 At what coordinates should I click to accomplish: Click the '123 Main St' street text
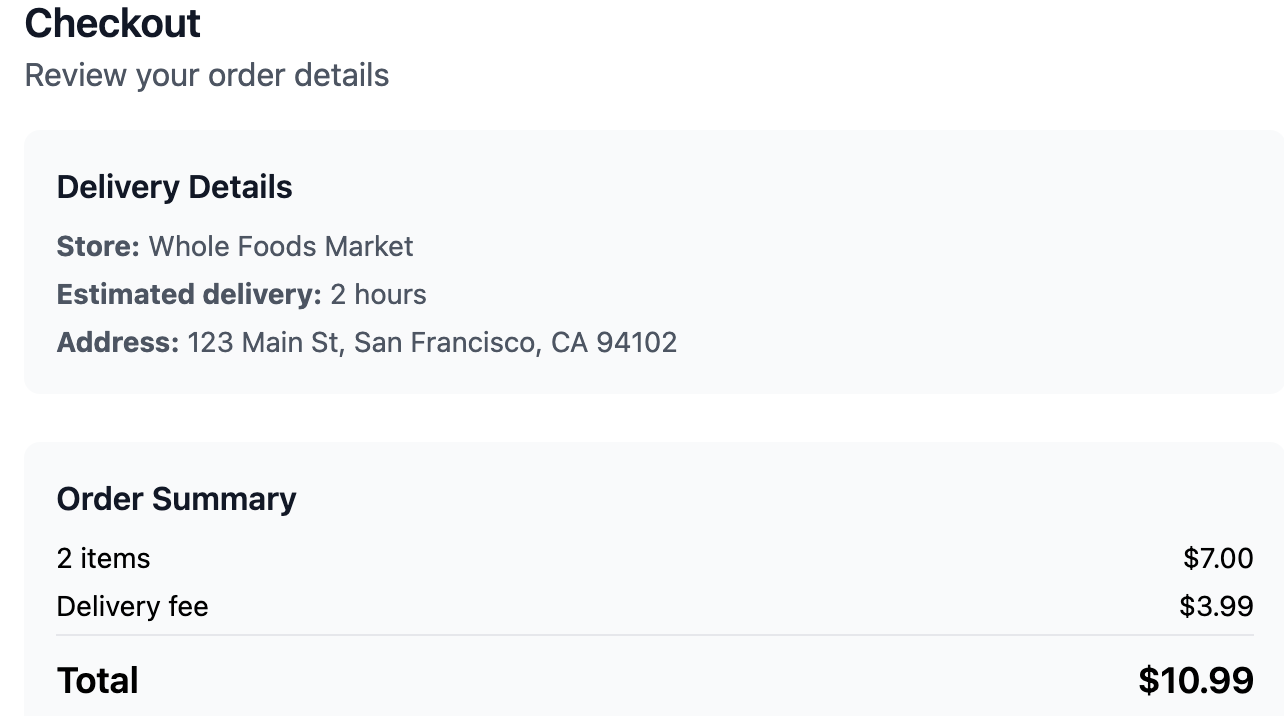click(x=263, y=342)
